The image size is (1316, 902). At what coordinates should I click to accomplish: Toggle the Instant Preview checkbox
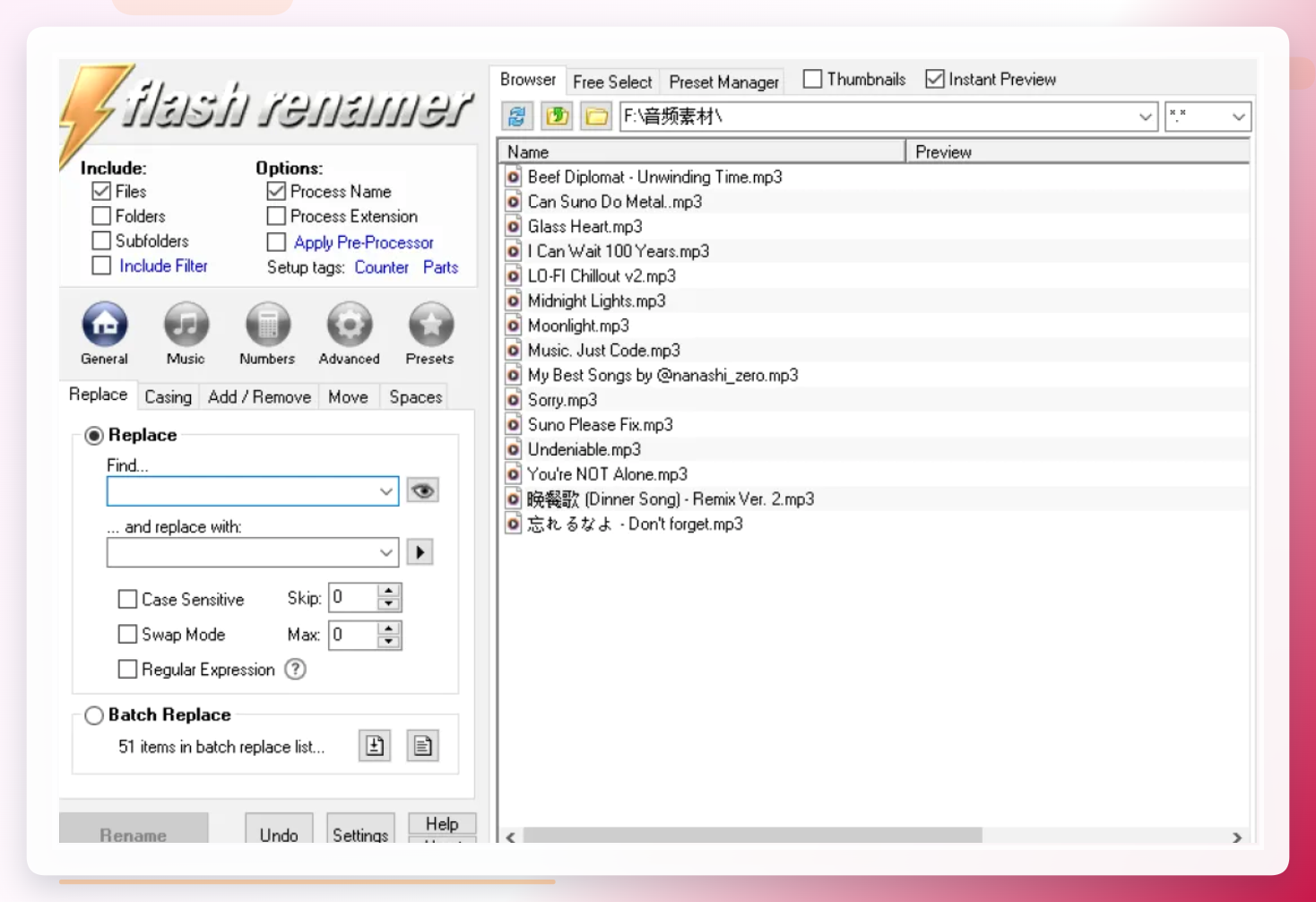coord(935,79)
